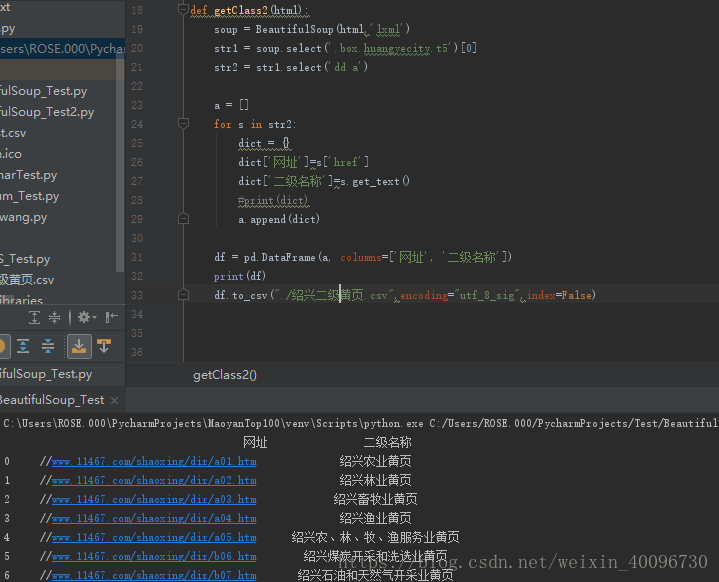Viewport: 719px width, 582px height.
Task: Click the Expand All icon in project toolbar
Action: [x=34, y=317]
